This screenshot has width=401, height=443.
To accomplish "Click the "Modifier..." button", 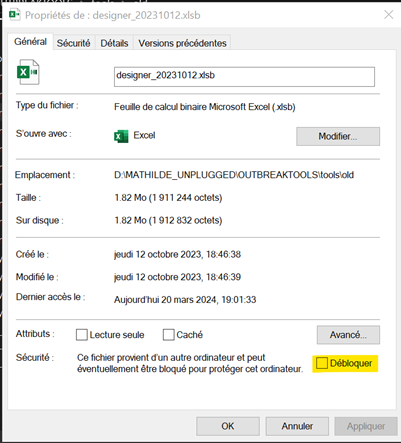I will tap(338, 136).
